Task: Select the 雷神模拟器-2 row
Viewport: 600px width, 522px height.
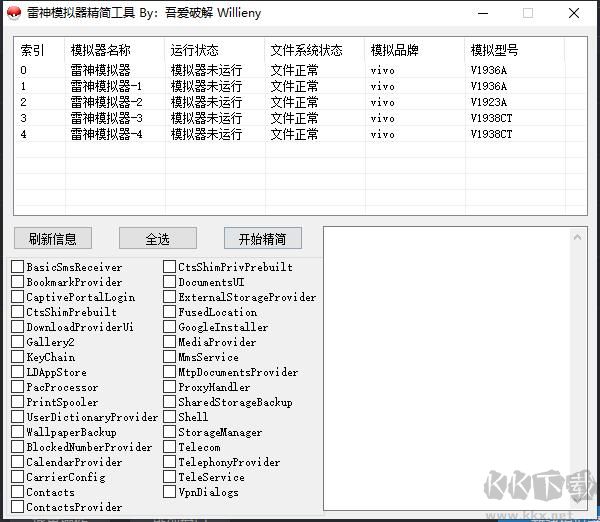Action: (300, 102)
